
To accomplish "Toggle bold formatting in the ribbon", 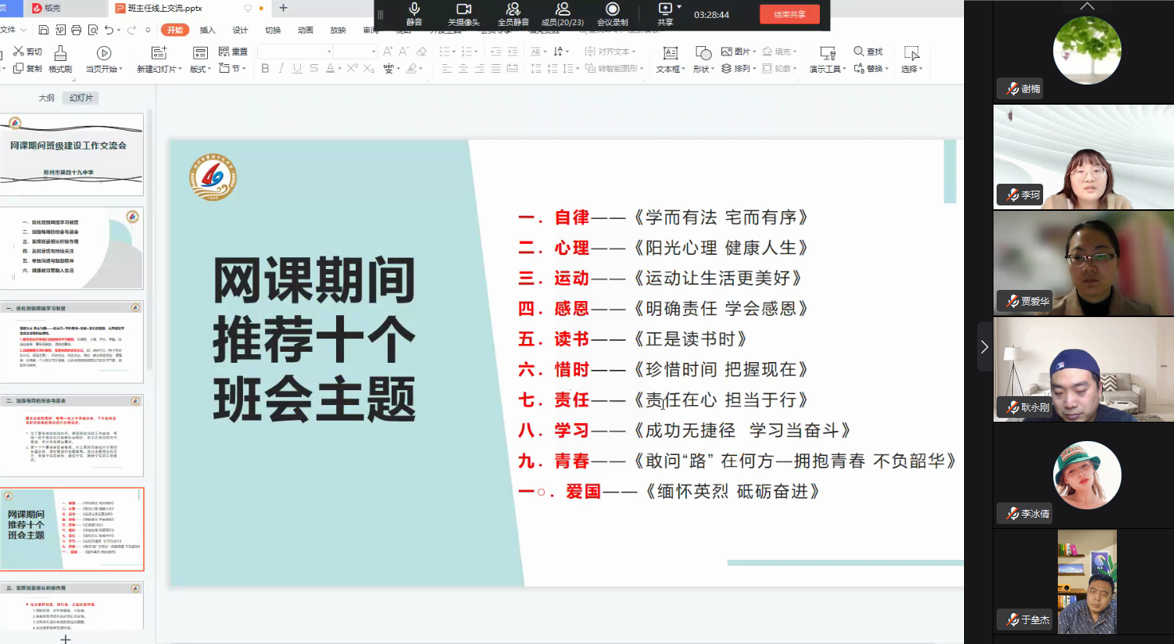I will coord(265,69).
